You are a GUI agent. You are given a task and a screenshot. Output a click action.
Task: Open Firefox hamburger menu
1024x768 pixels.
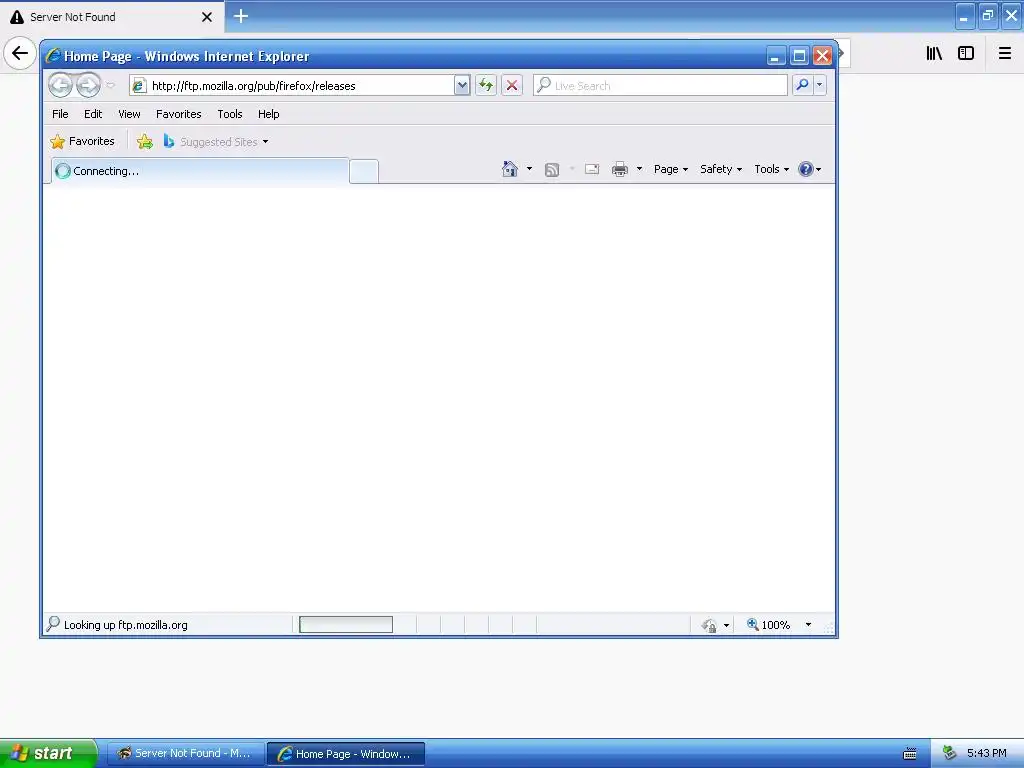(1005, 53)
